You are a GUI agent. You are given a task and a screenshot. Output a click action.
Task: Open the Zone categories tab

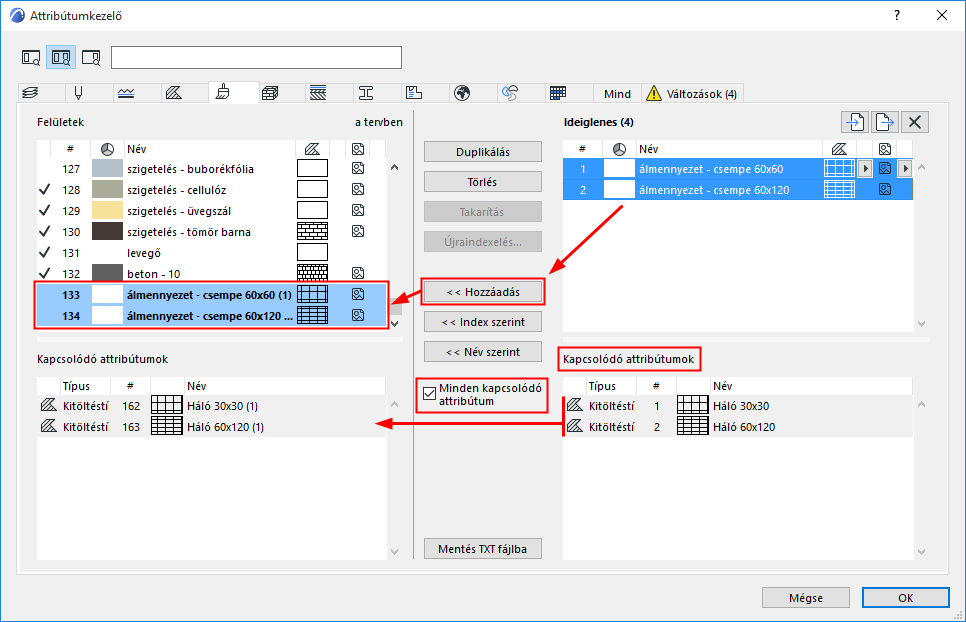pyautogui.click(x=414, y=93)
